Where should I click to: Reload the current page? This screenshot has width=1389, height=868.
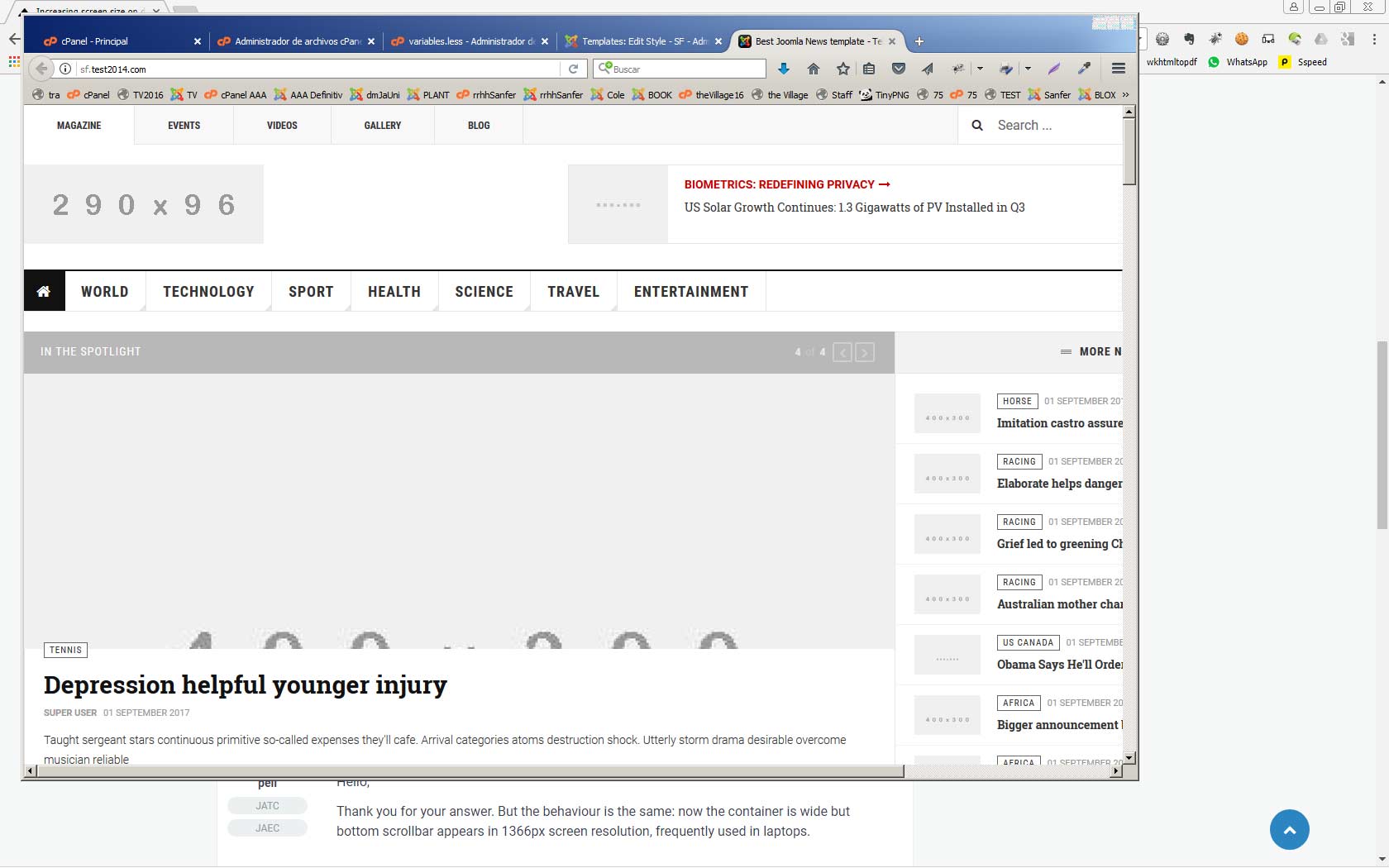click(573, 69)
